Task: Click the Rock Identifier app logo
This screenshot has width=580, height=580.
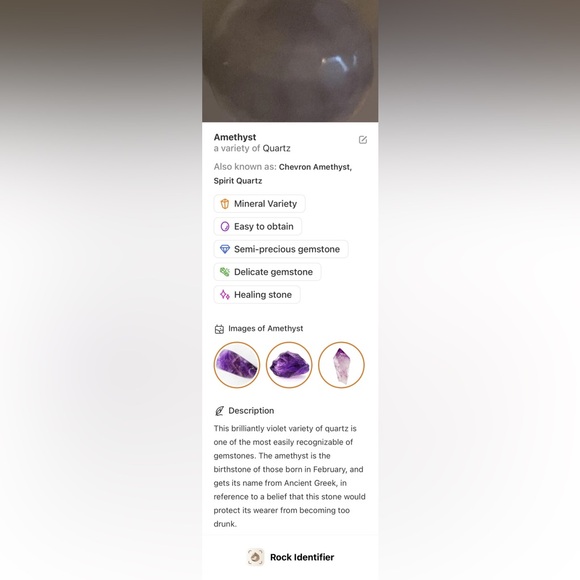Action: click(256, 557)
